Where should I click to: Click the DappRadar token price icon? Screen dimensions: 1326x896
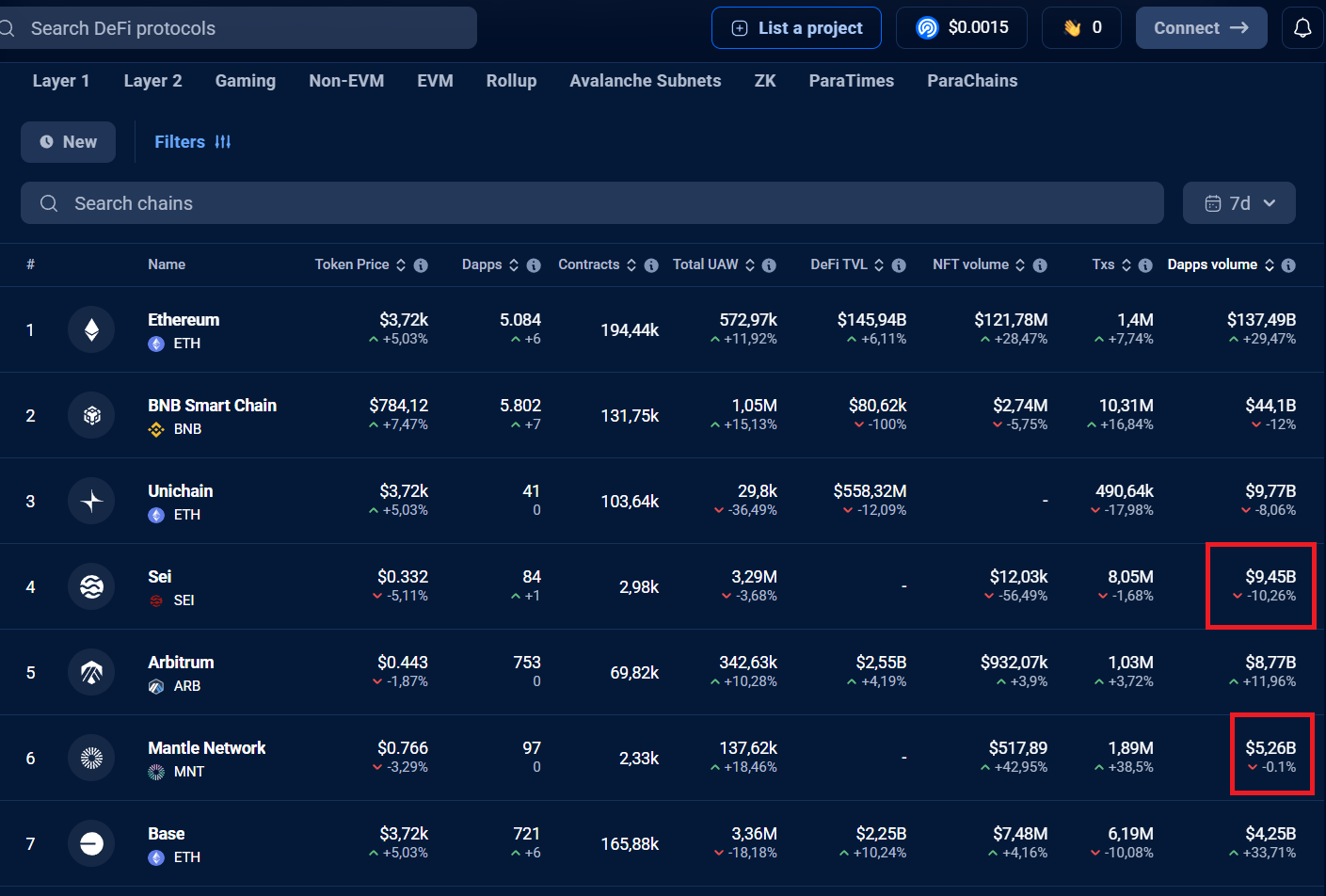click(x=927, y=28)
